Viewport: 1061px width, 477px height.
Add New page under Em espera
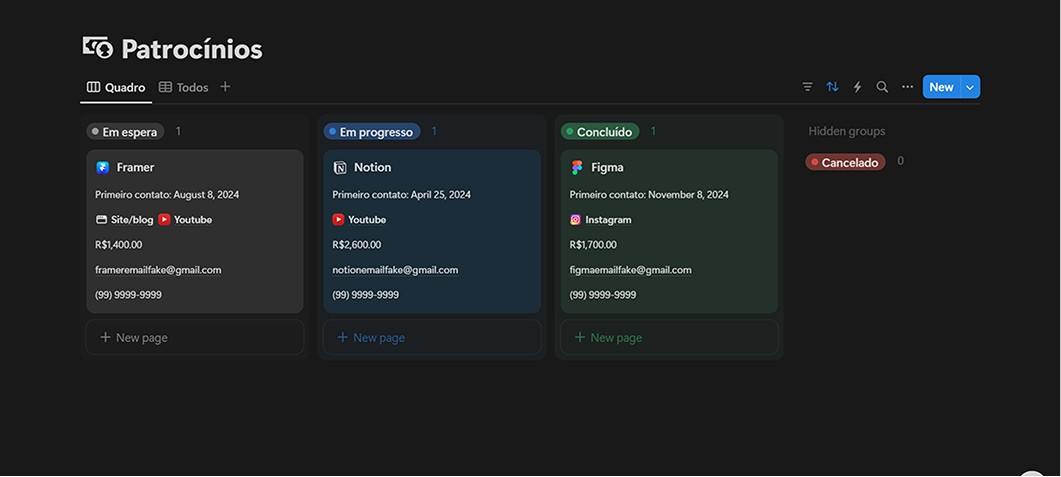(195, 337)
